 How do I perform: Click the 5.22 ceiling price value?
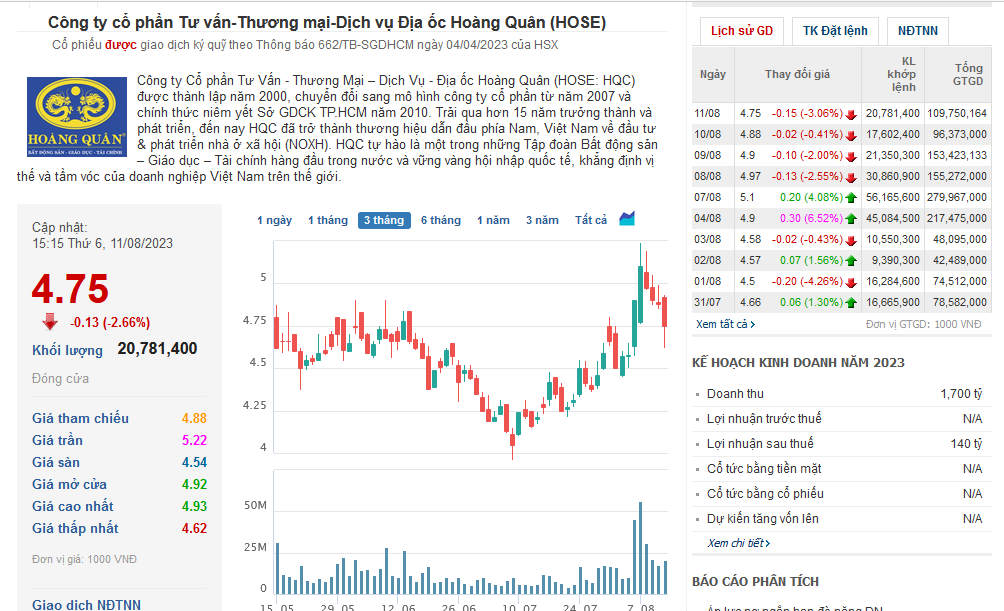click(x=194, y=440)
